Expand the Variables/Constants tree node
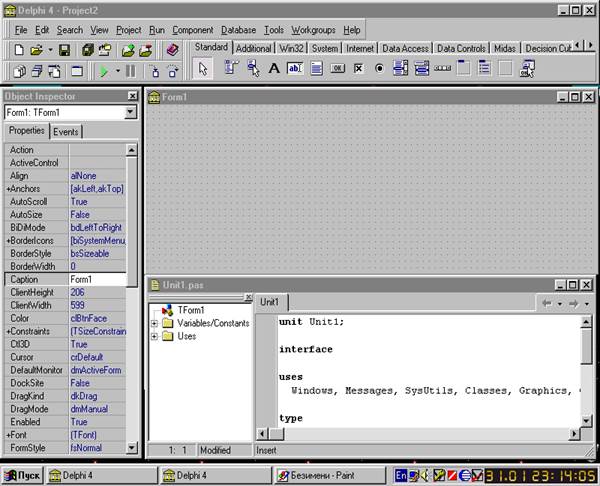This screenshot has height=486, width=600. pos(155,323)
